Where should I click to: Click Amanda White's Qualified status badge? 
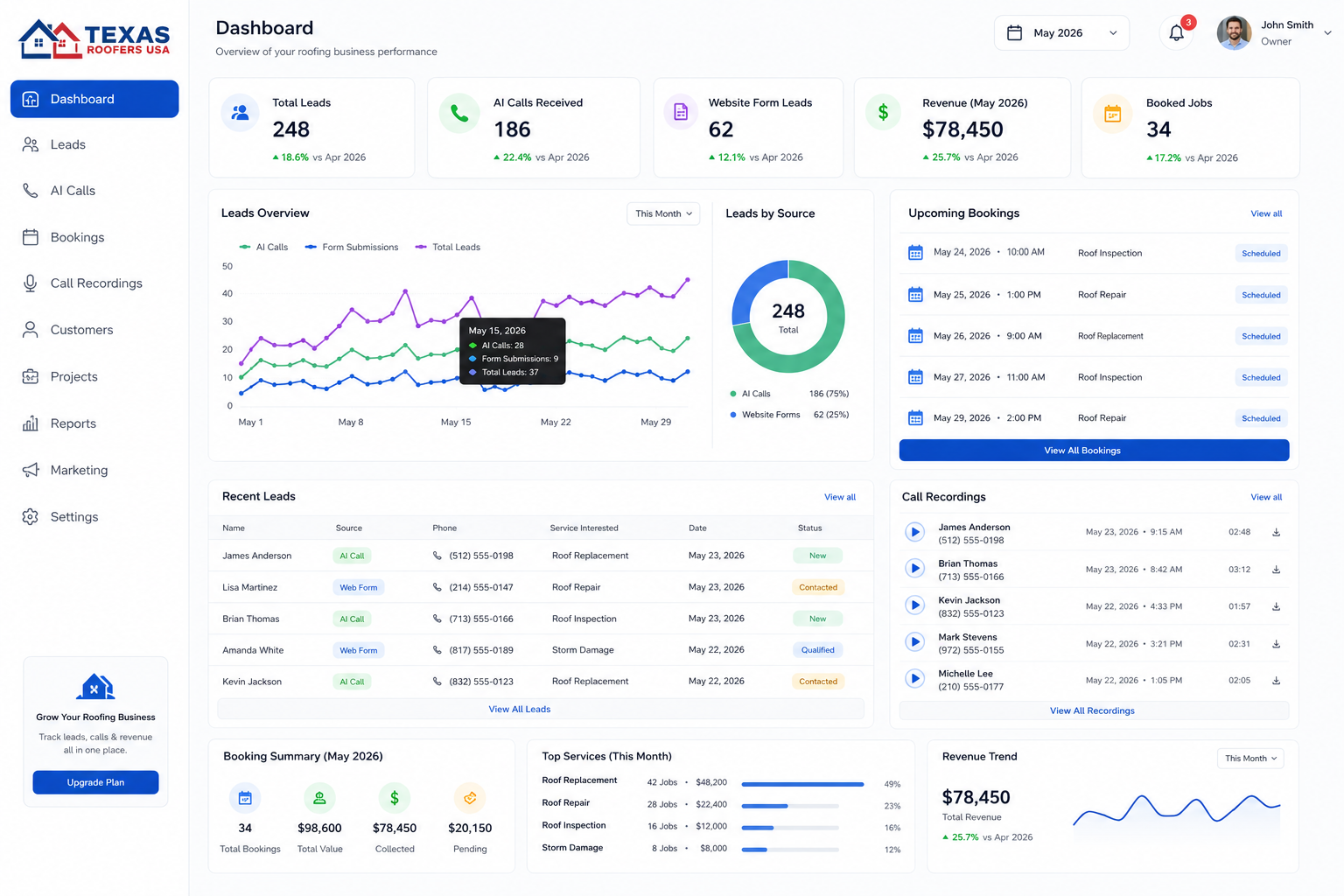tap(818, 650)
